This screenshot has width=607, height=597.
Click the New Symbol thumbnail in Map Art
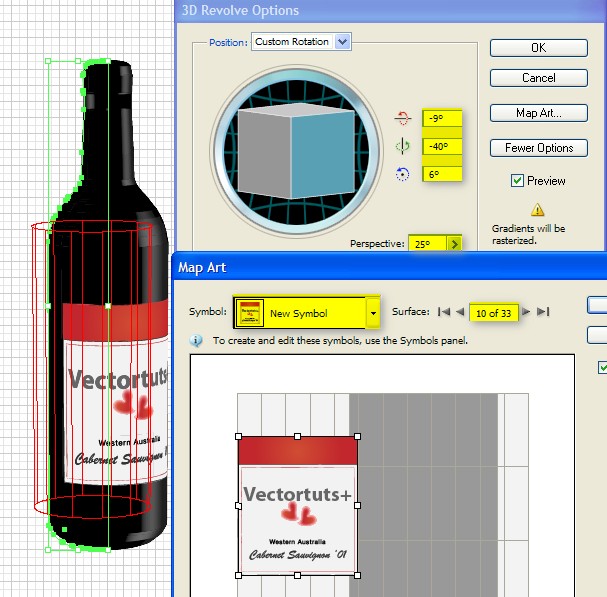click(x=250, y=313)
